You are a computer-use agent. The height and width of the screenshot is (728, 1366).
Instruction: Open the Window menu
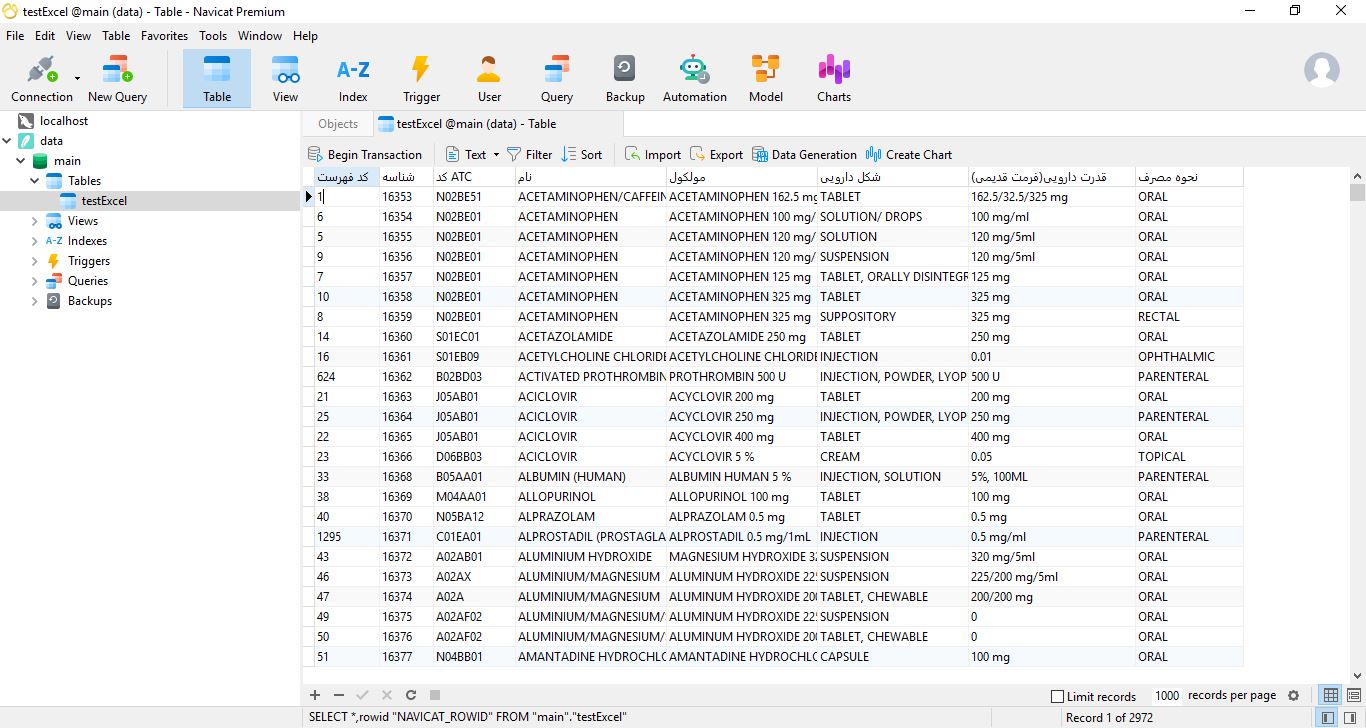(260, 35)
